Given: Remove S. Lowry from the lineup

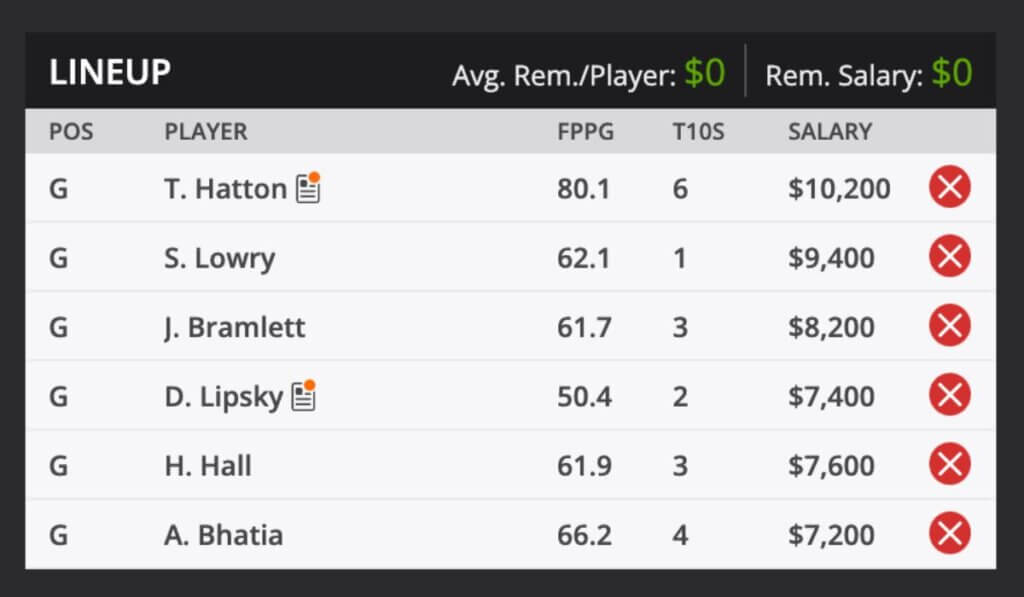Looking at the screenshot, I should (948, 257).
